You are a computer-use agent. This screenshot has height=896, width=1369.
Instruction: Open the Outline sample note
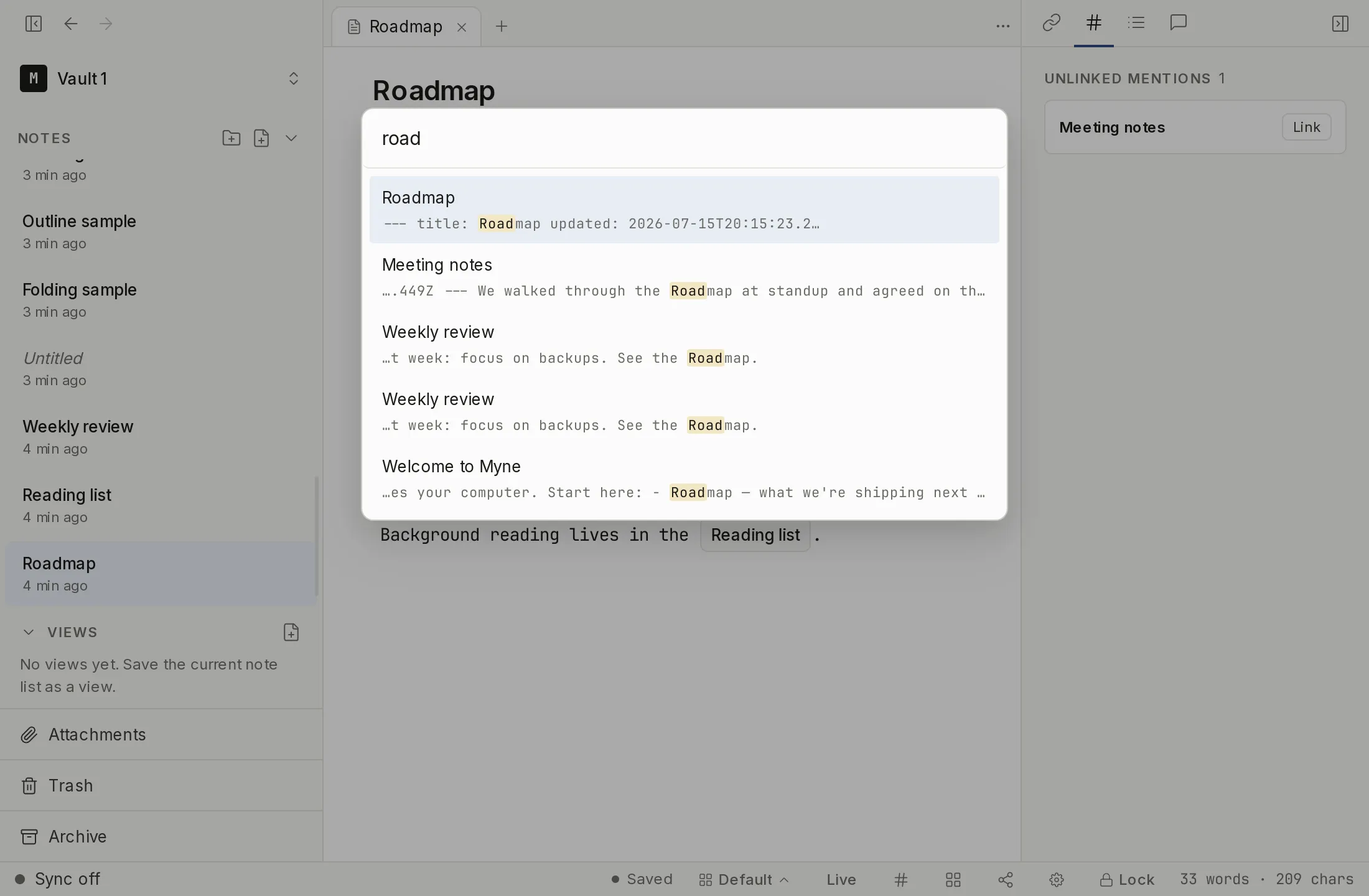click(x=161, y=231)
